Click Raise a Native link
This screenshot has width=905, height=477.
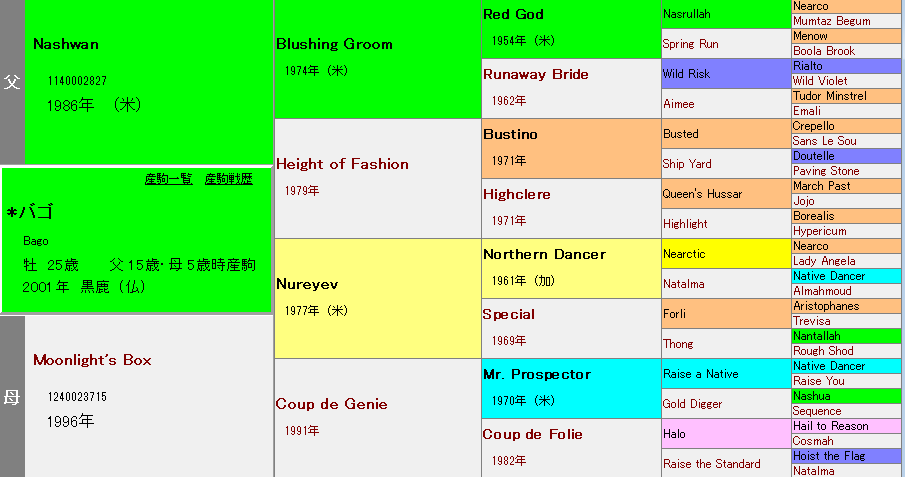(700, 374)
